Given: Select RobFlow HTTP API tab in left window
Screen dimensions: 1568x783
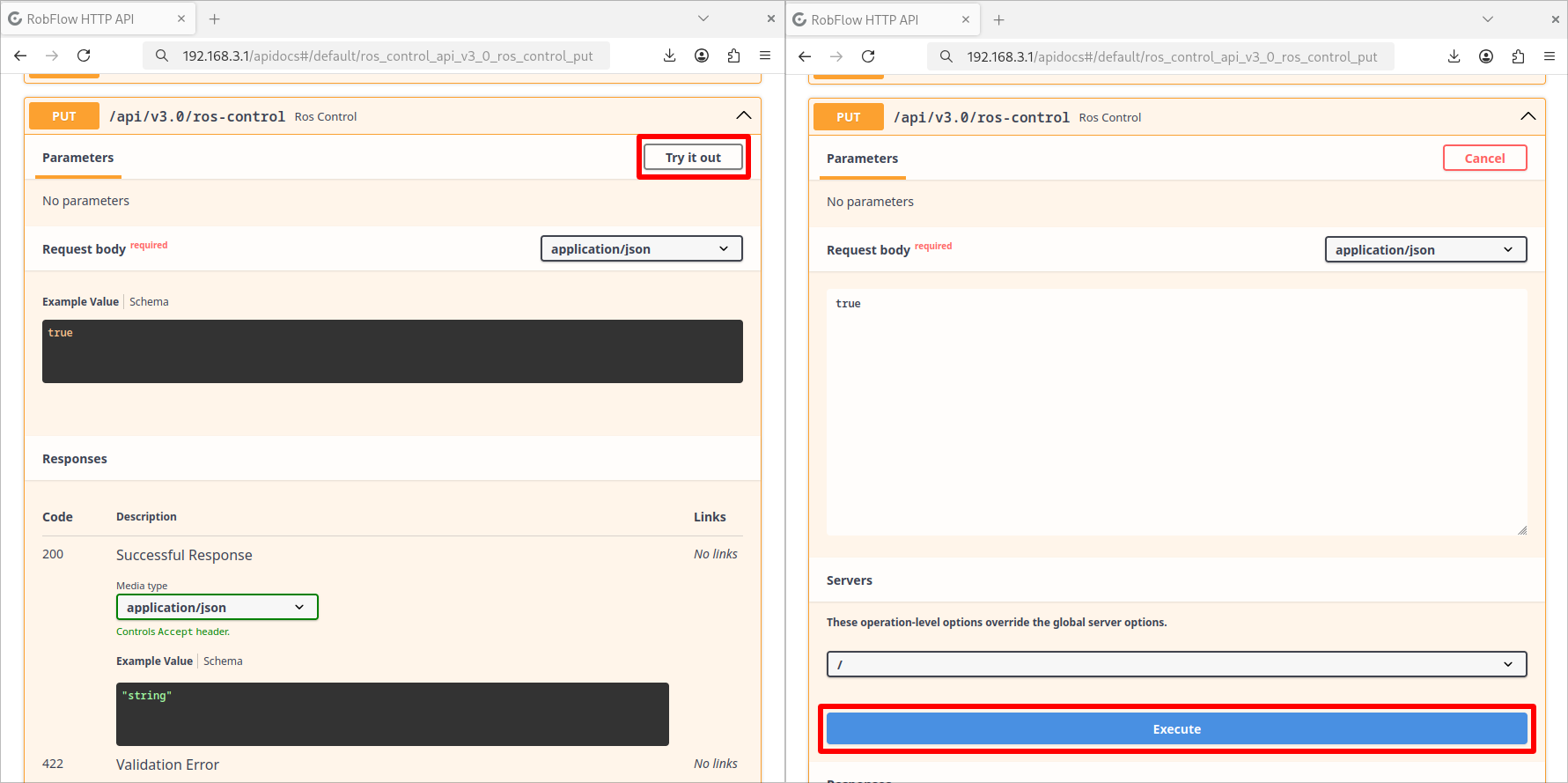Looking at the screenshot, I should (97, 18).
